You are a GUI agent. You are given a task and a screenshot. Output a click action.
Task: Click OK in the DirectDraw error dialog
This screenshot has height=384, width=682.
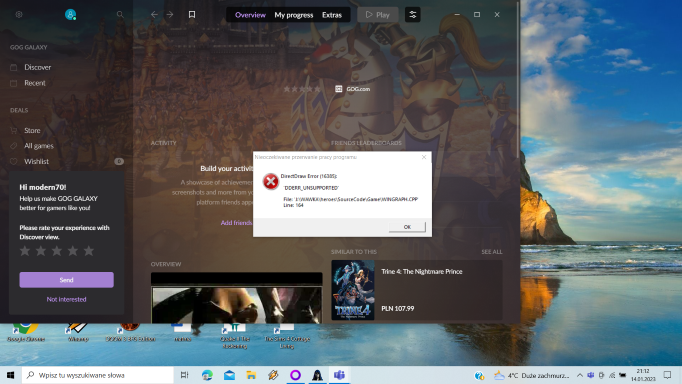pyautogui.click(x=407, y=227)
